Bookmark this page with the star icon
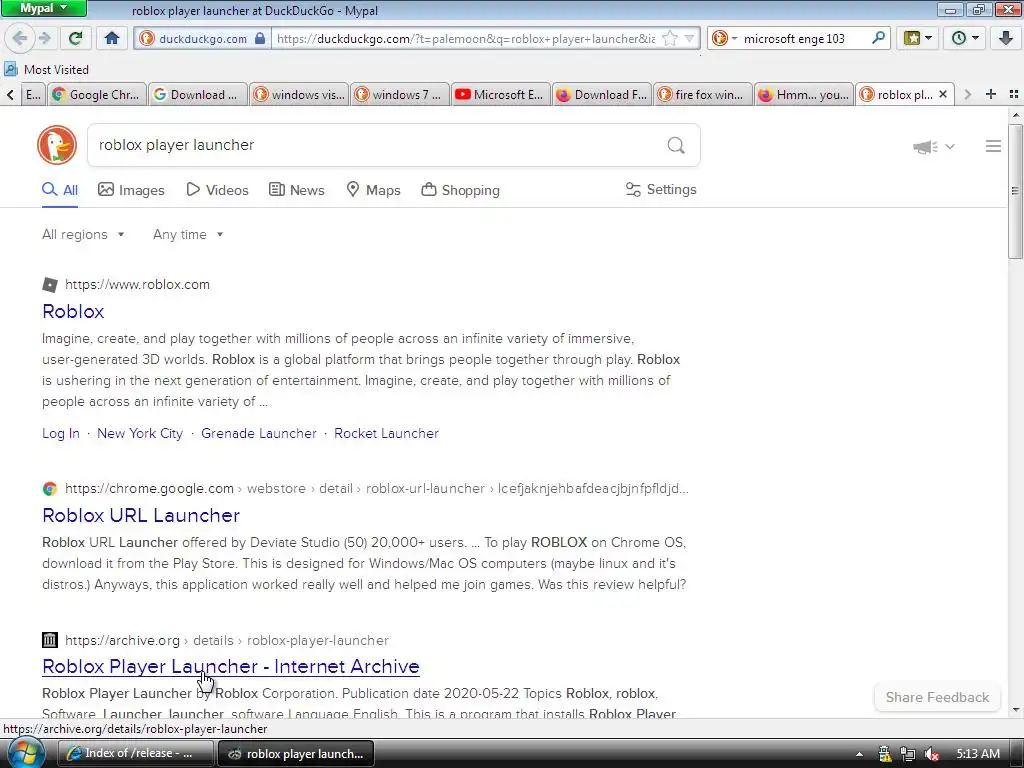The image size is (1024, 768). coord(670,39)
